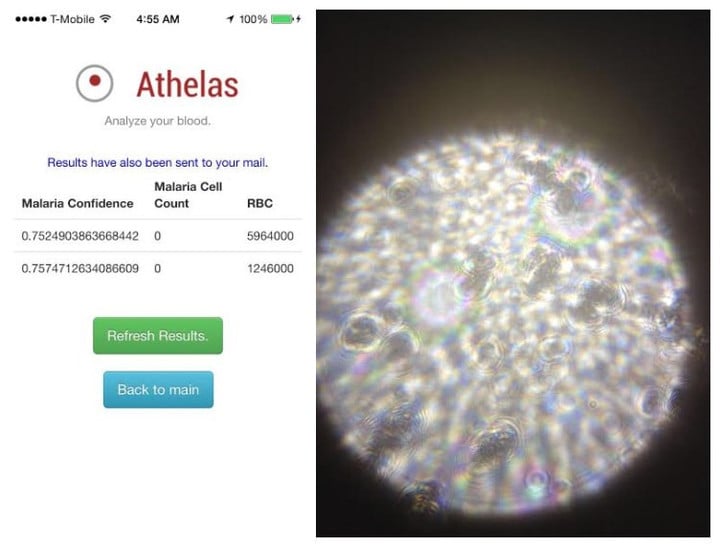This screenshot has width=720, height=547.
Task: Tap the Athelas red dot logo icon
Action: pyautogui.click(x=95, y=83)
